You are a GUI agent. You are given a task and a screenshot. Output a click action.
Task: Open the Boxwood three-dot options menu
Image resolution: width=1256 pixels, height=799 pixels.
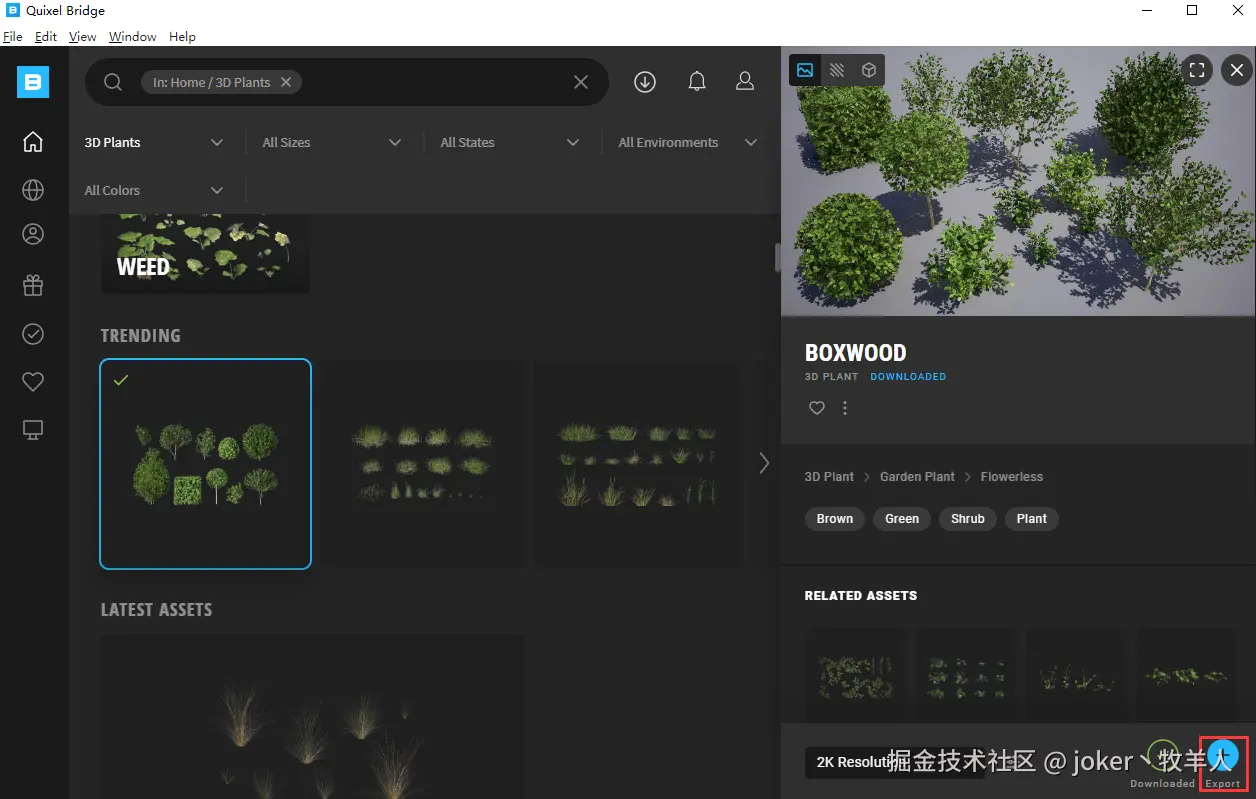point(845,408)
